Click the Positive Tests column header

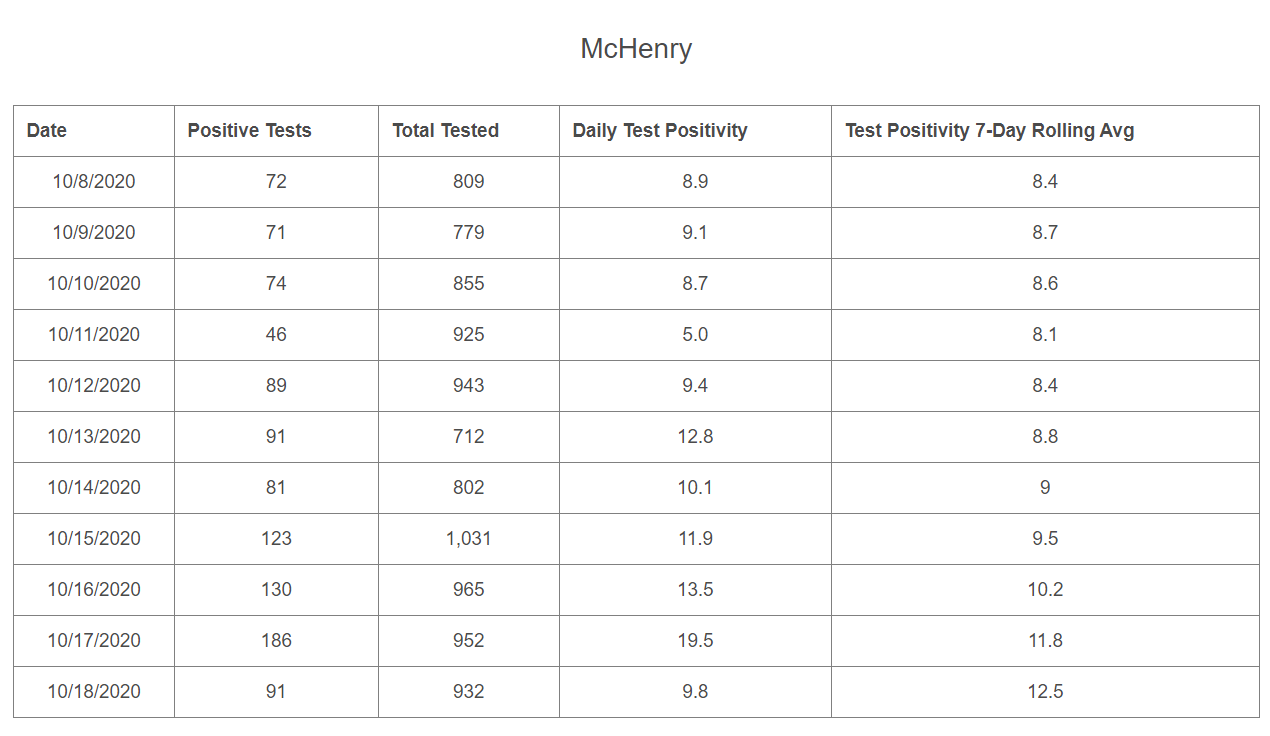249,130
